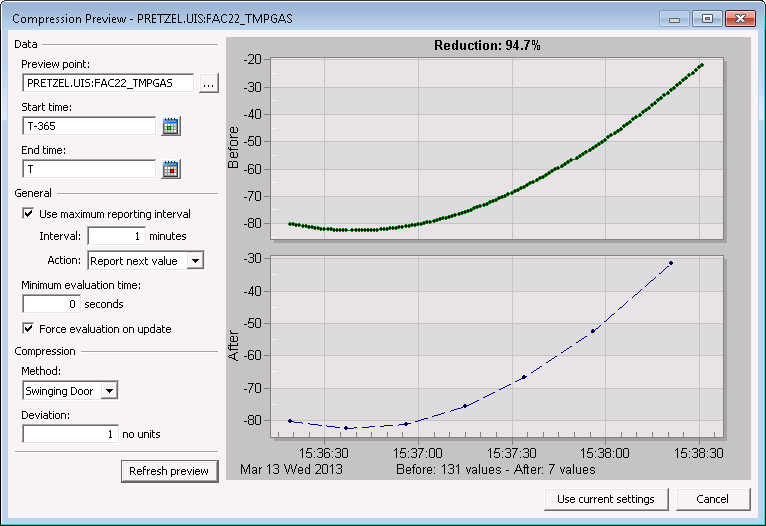Click the Mar 13 Wed 2013 date label
Image resolution: width=766 pixels, height=526 pixels.
(x=291, y=470)
